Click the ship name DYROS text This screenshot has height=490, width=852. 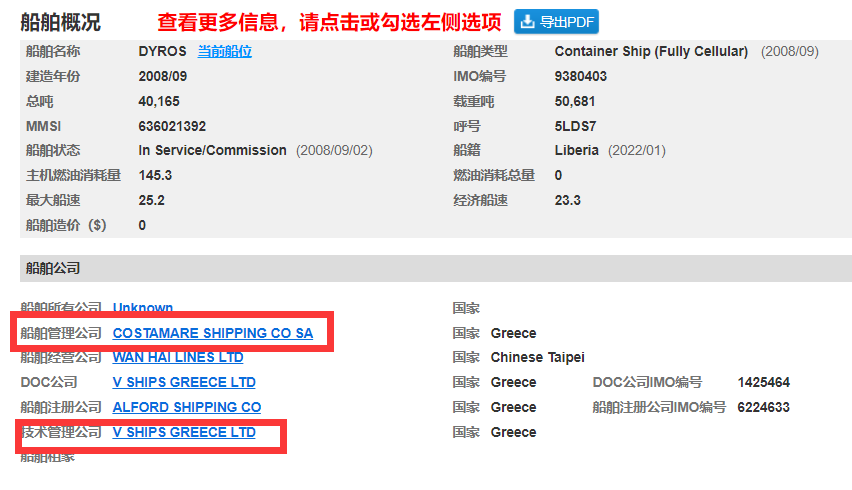point(162,52)
